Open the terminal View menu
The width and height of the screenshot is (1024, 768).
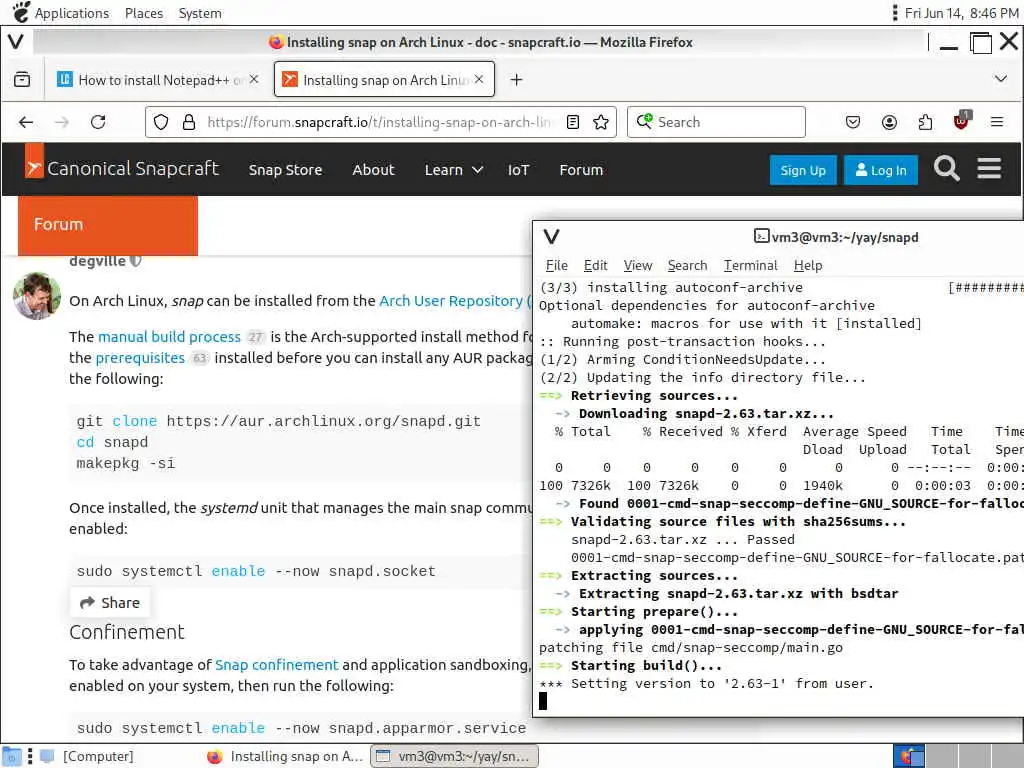637,265
